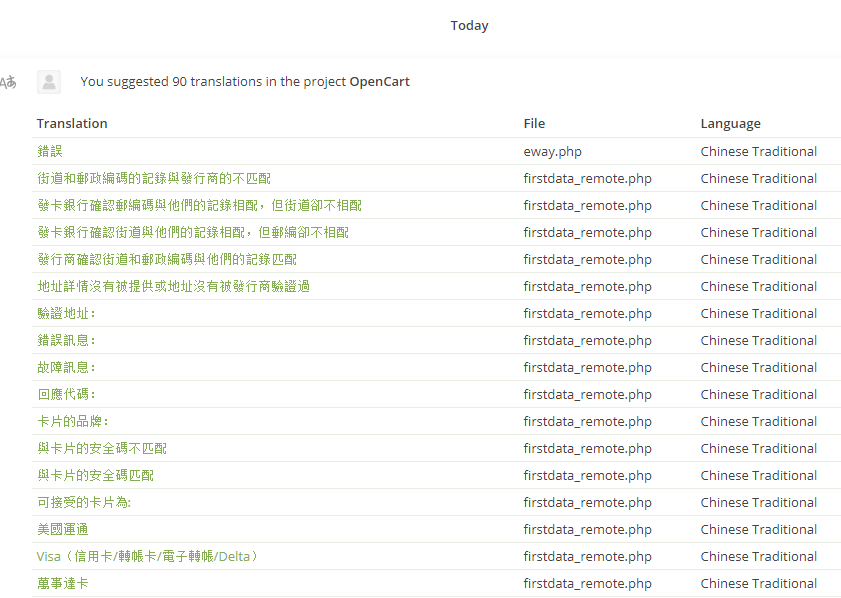The height and width of the screenshot is (598, 841).
Task: Open the 錯誤 translation link
Action: pyautogui.click(x=50, y=152)
